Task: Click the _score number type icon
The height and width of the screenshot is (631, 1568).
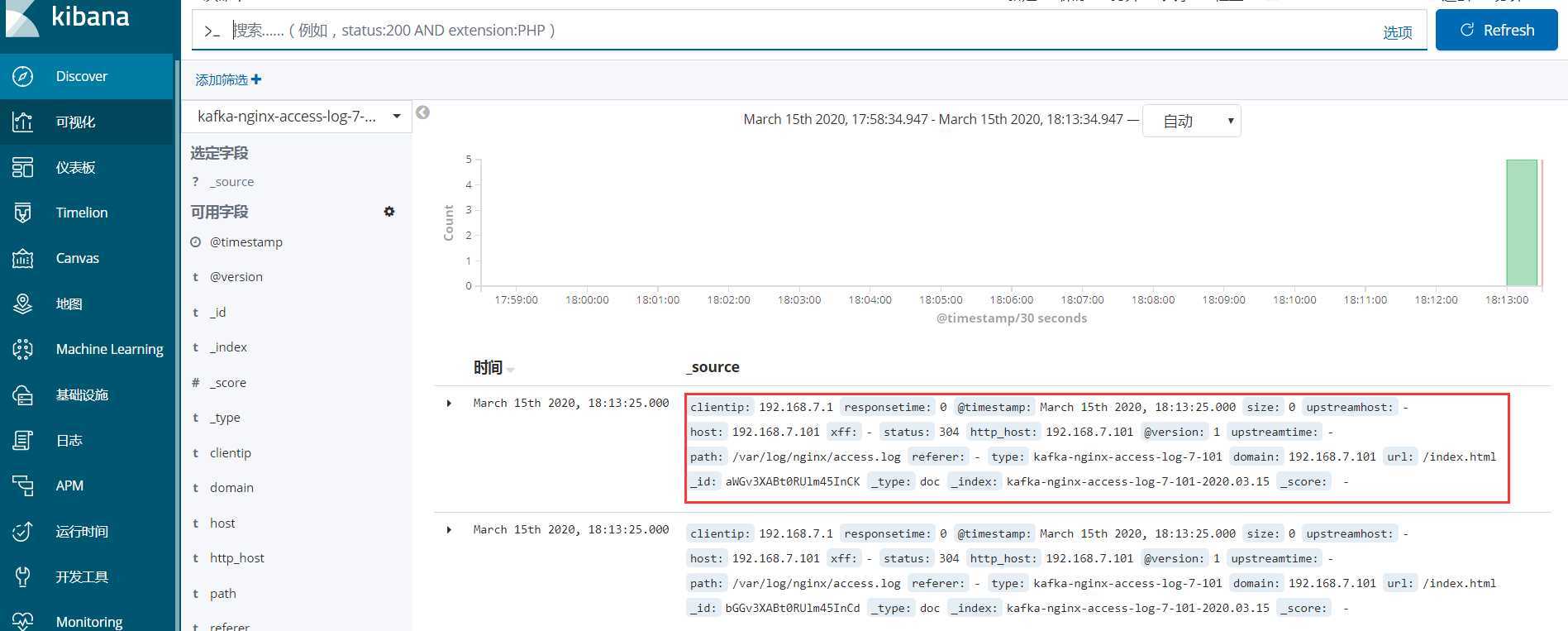Action: pyautogui.click(x=196, y=383)
